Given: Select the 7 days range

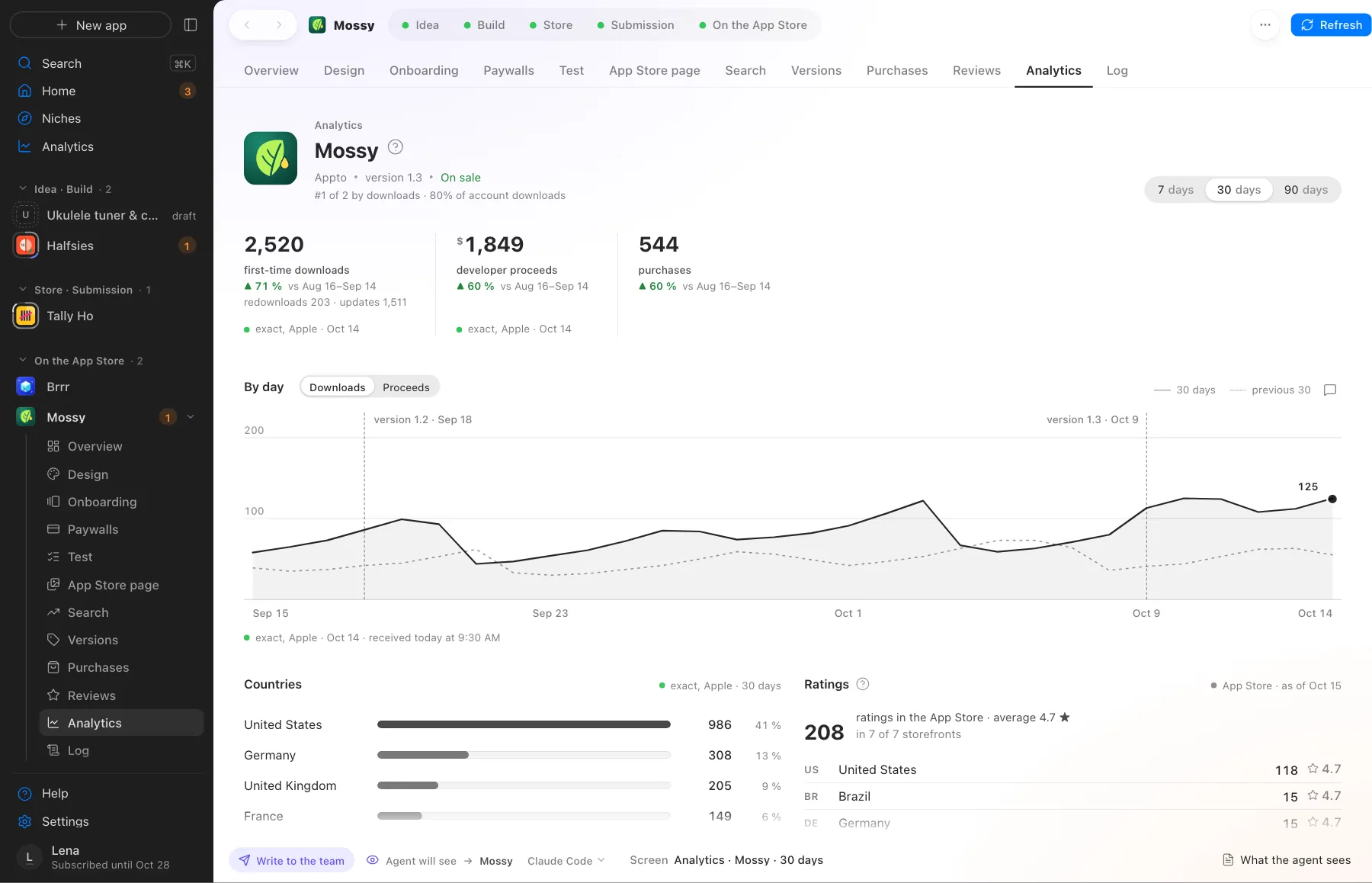Looking at the screenshot, I should click(1175, 190).
